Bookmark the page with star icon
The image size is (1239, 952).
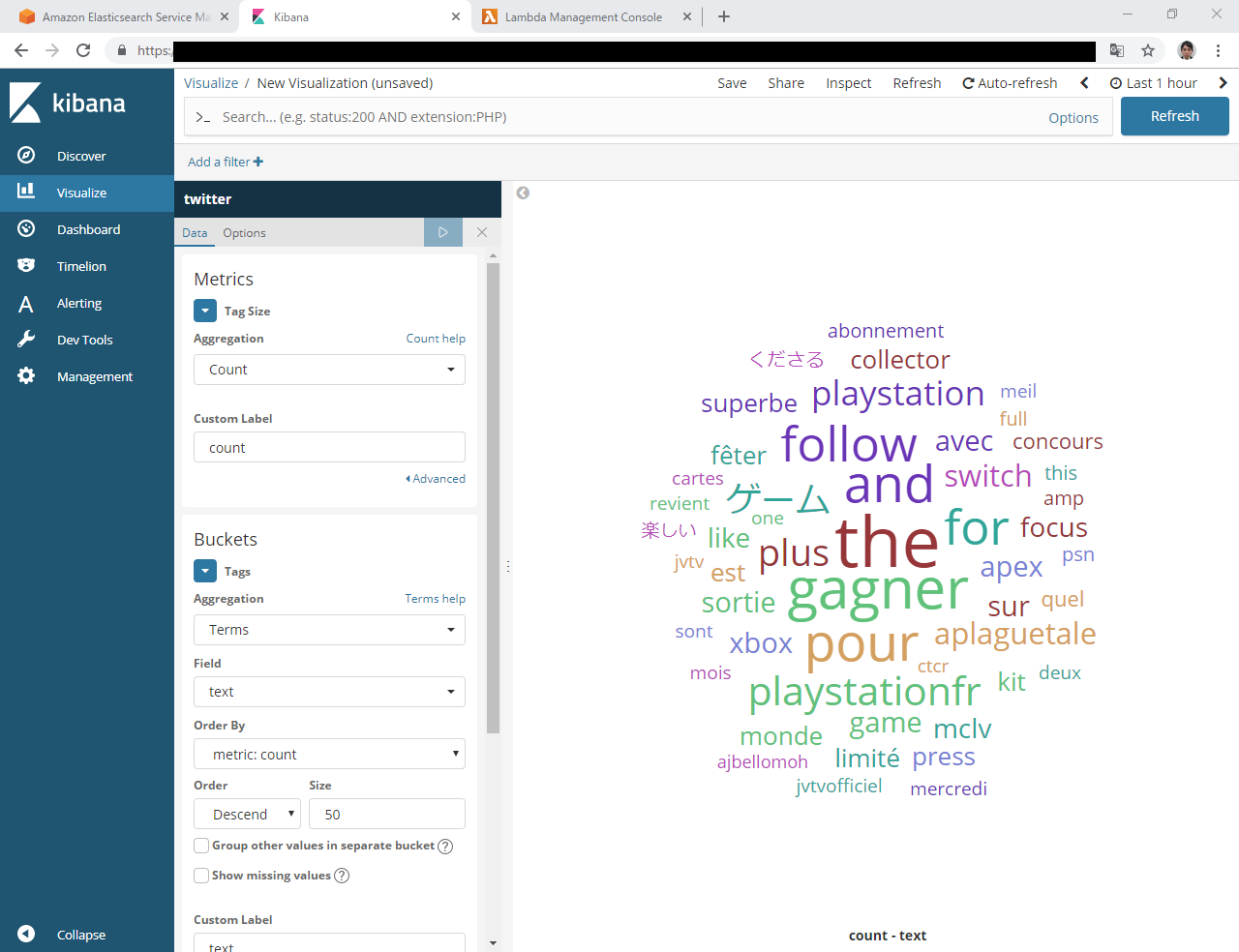(1148, 50)
